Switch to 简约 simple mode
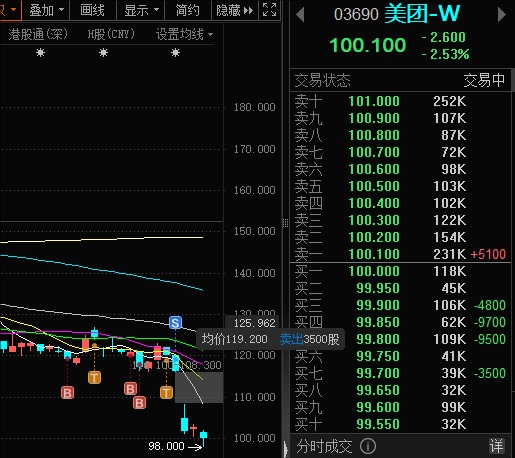The width and height of the screenshot is (515, 458). [188, 10]
